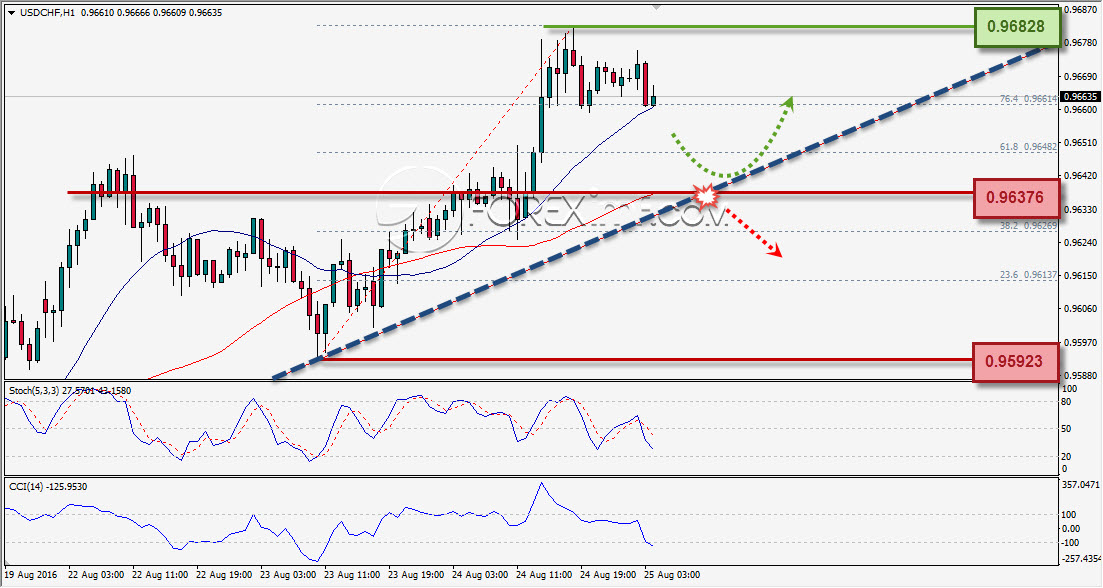The width and height of the screenshot is (1103, 588).
Task: Click the 24 Aug 03:00 time label
Action: [480, 575]
